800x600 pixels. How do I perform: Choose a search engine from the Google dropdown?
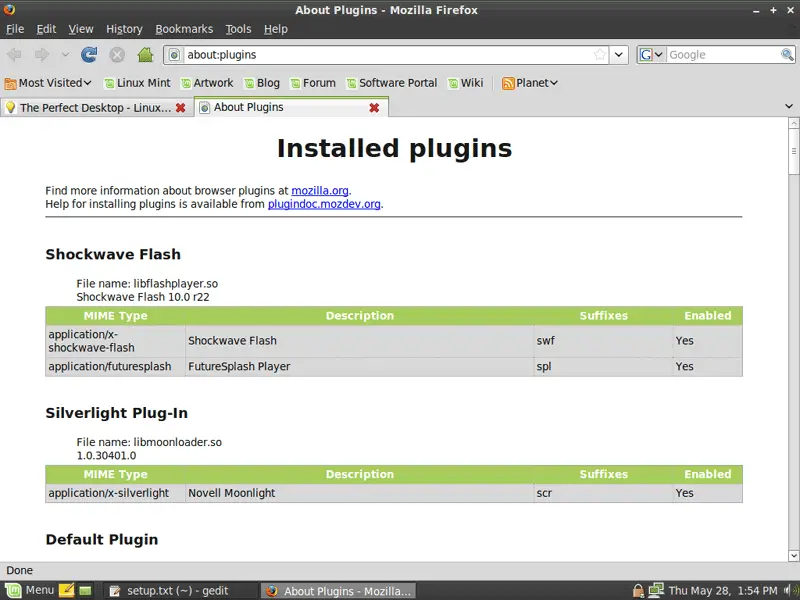pyautogui.click(x=652, y=55)
